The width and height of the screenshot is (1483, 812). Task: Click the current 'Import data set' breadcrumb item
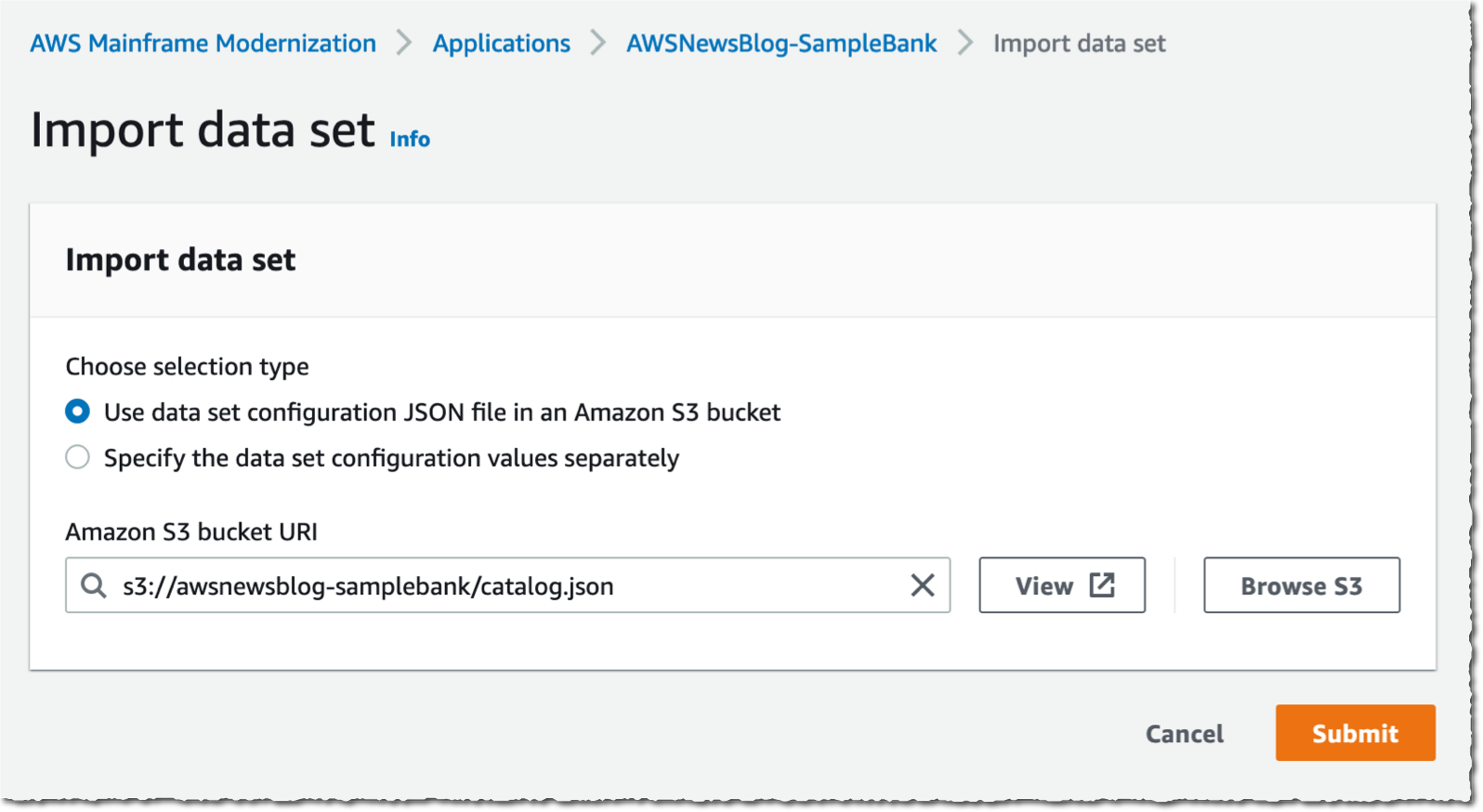coord(1079,44)
